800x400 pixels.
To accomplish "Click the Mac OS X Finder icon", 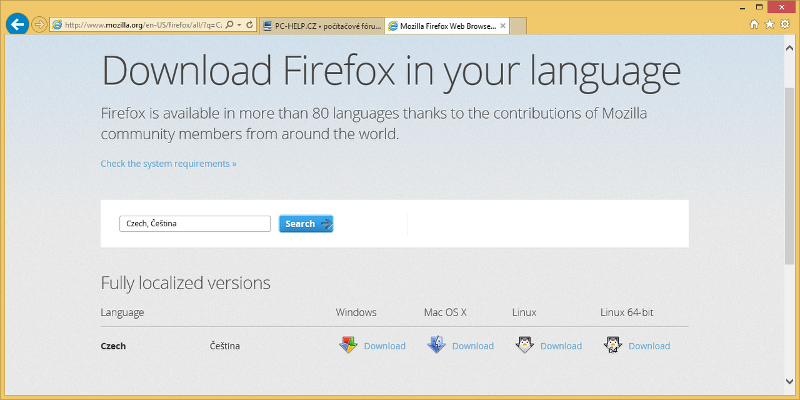I will coord(436,345).
